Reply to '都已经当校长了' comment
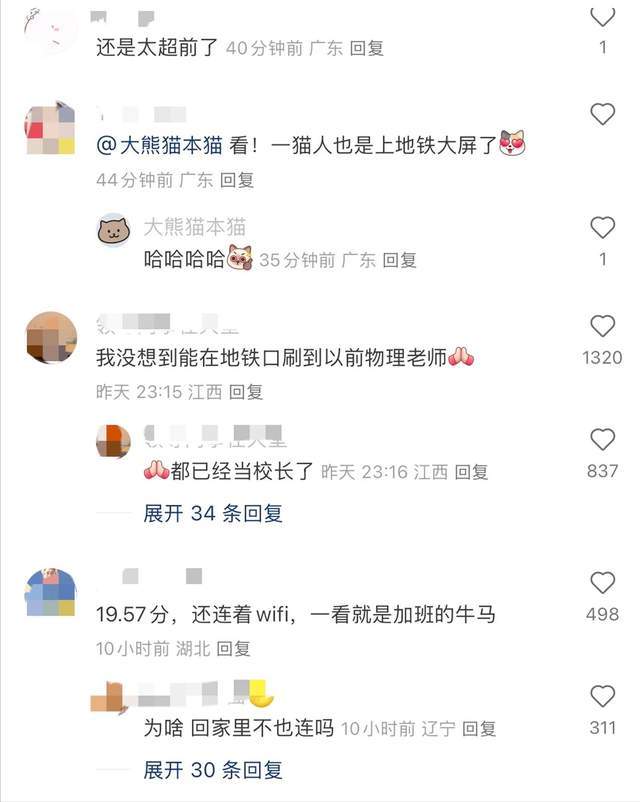 coord(471,472)
